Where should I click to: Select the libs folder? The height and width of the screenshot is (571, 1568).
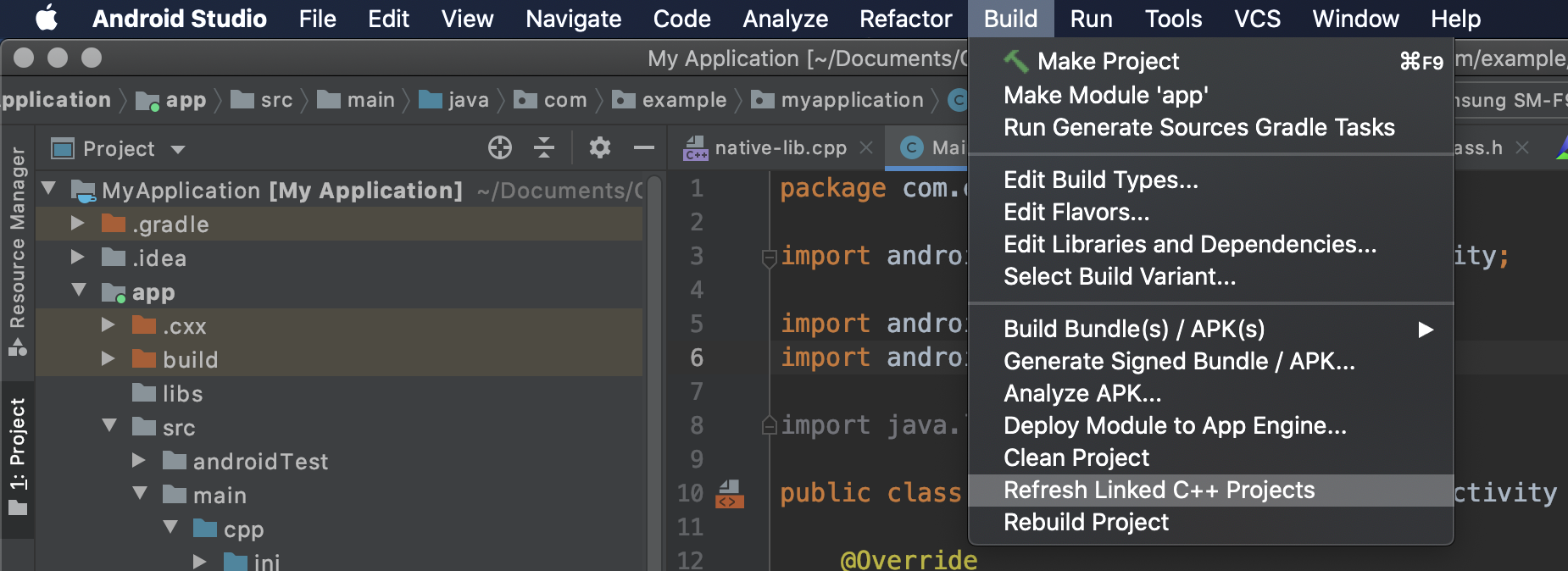click(x=339, y=393)
